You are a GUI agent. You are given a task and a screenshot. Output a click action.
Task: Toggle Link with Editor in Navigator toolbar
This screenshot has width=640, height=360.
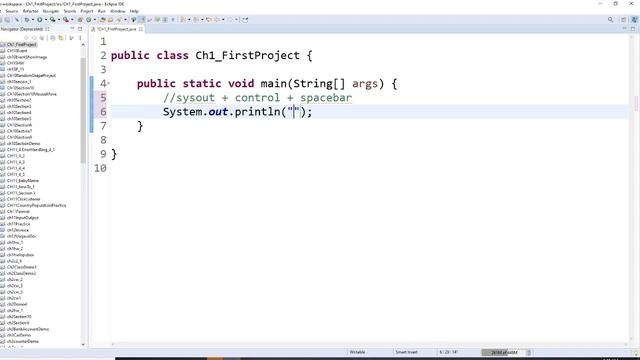click(61, 38)
